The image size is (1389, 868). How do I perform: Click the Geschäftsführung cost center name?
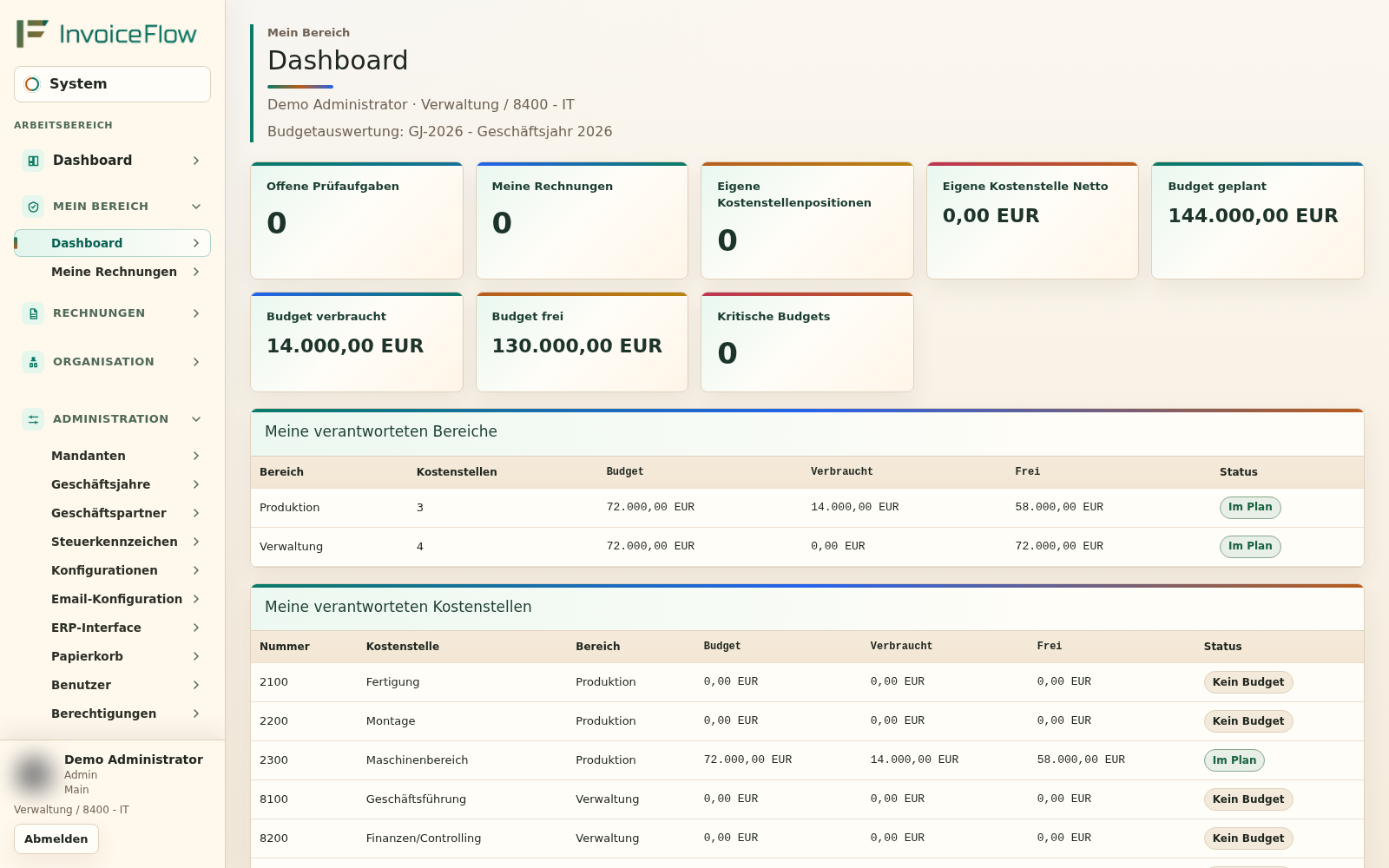[x=416, y=799]
